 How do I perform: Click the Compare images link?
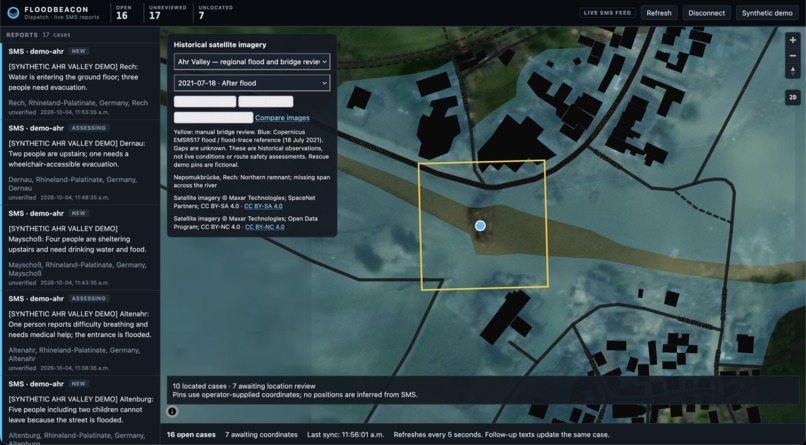coord(282,118)
